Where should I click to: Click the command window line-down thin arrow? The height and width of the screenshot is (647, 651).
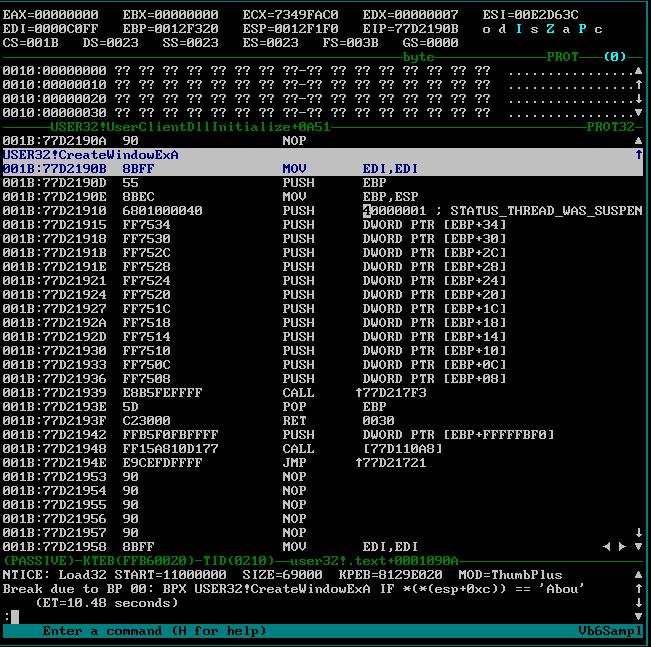coord(639,603)
